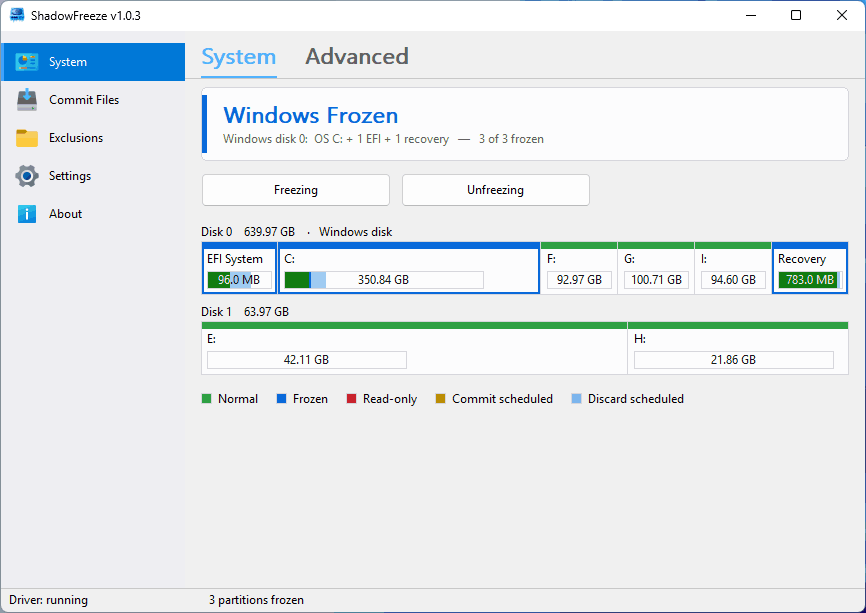Go to the Exclusions page
The height and width of the screenshot is (613, 866).
coord(93,138)
